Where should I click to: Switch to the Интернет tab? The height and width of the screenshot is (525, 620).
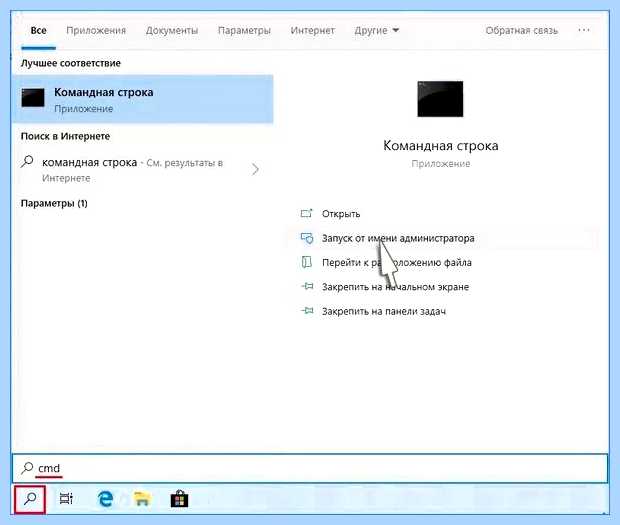click(x=312, y=30)
